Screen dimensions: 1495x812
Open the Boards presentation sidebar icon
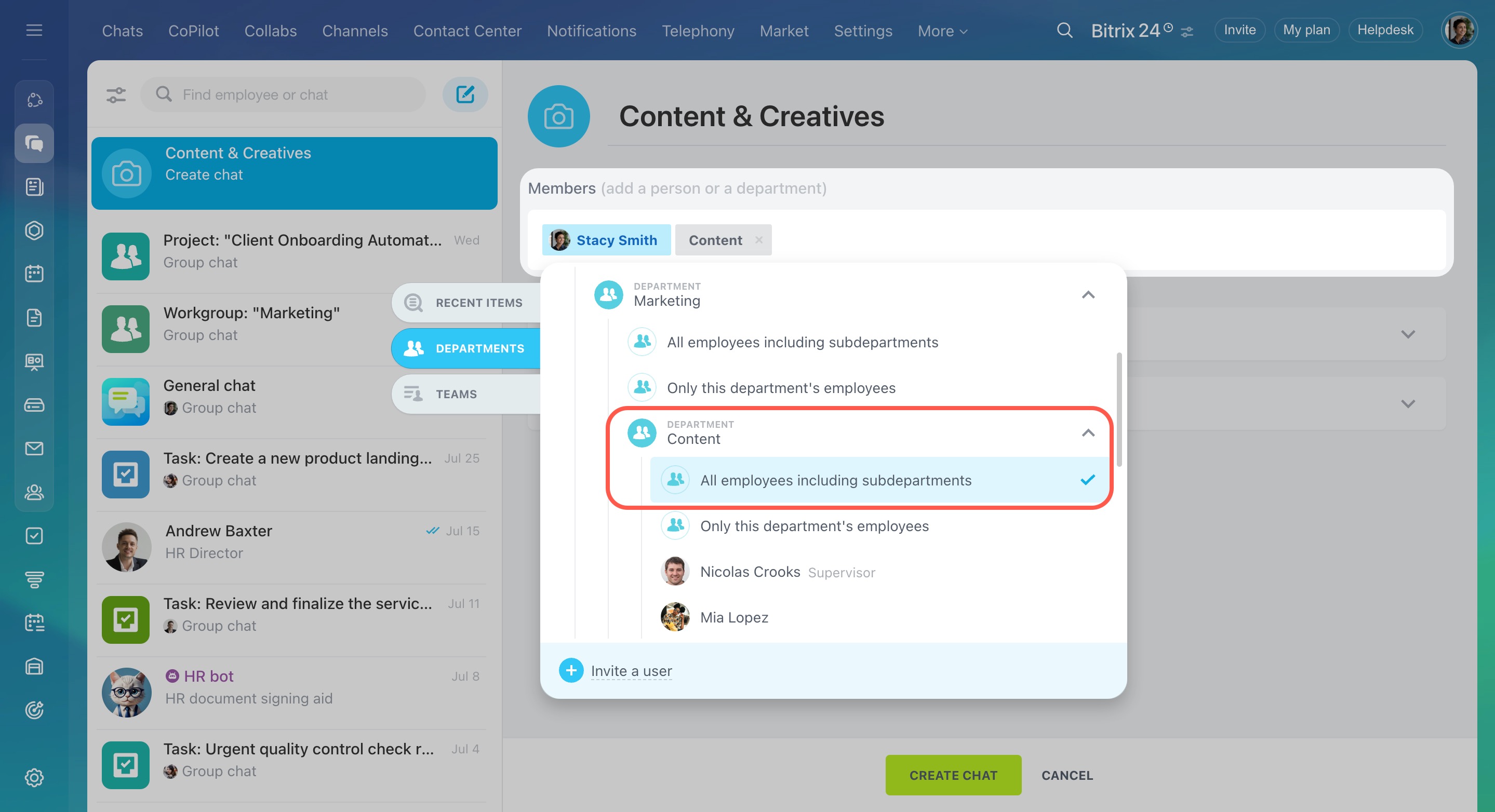coord(34,361)
